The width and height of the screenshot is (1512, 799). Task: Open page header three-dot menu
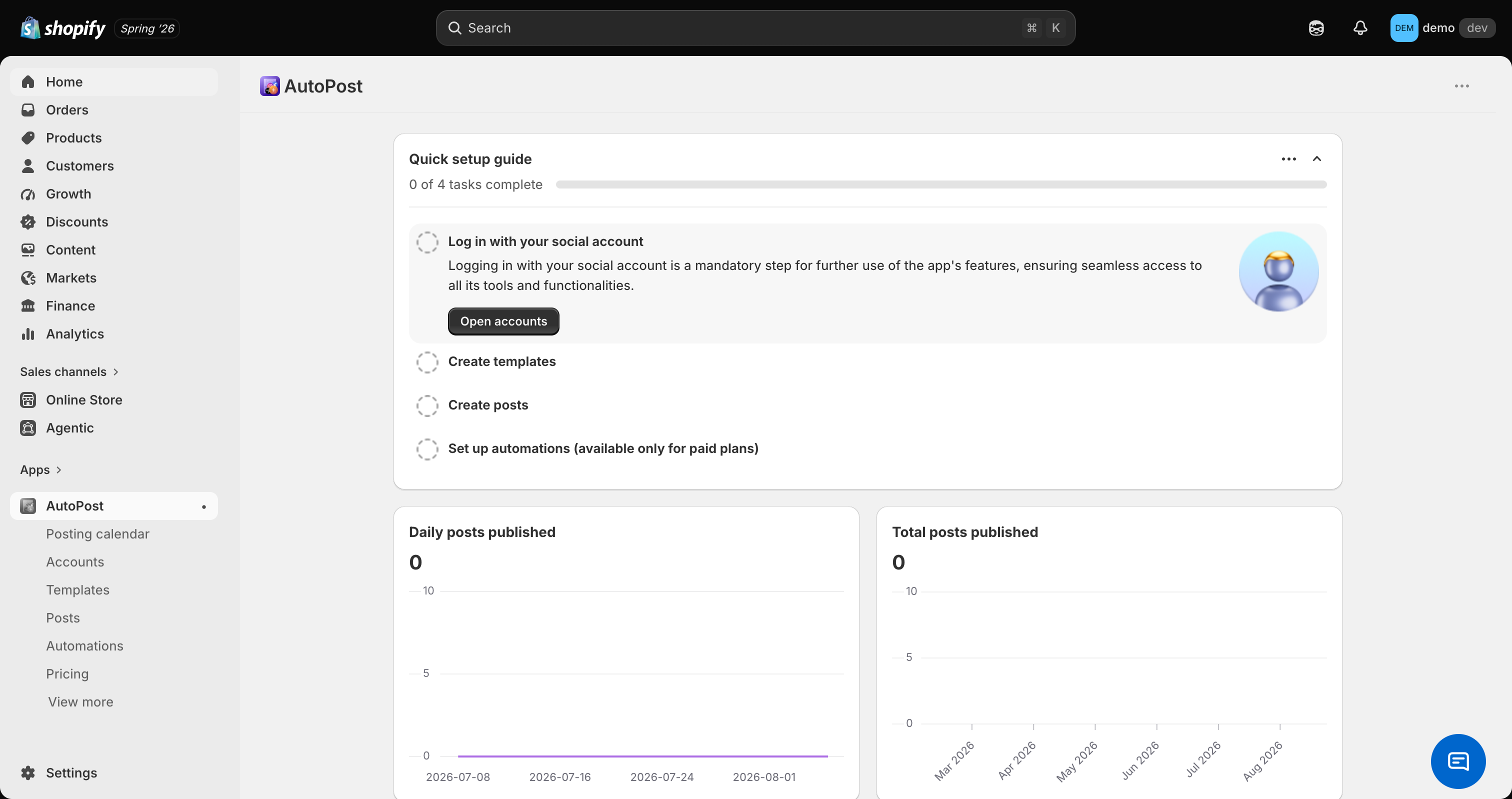point(1461,85)
